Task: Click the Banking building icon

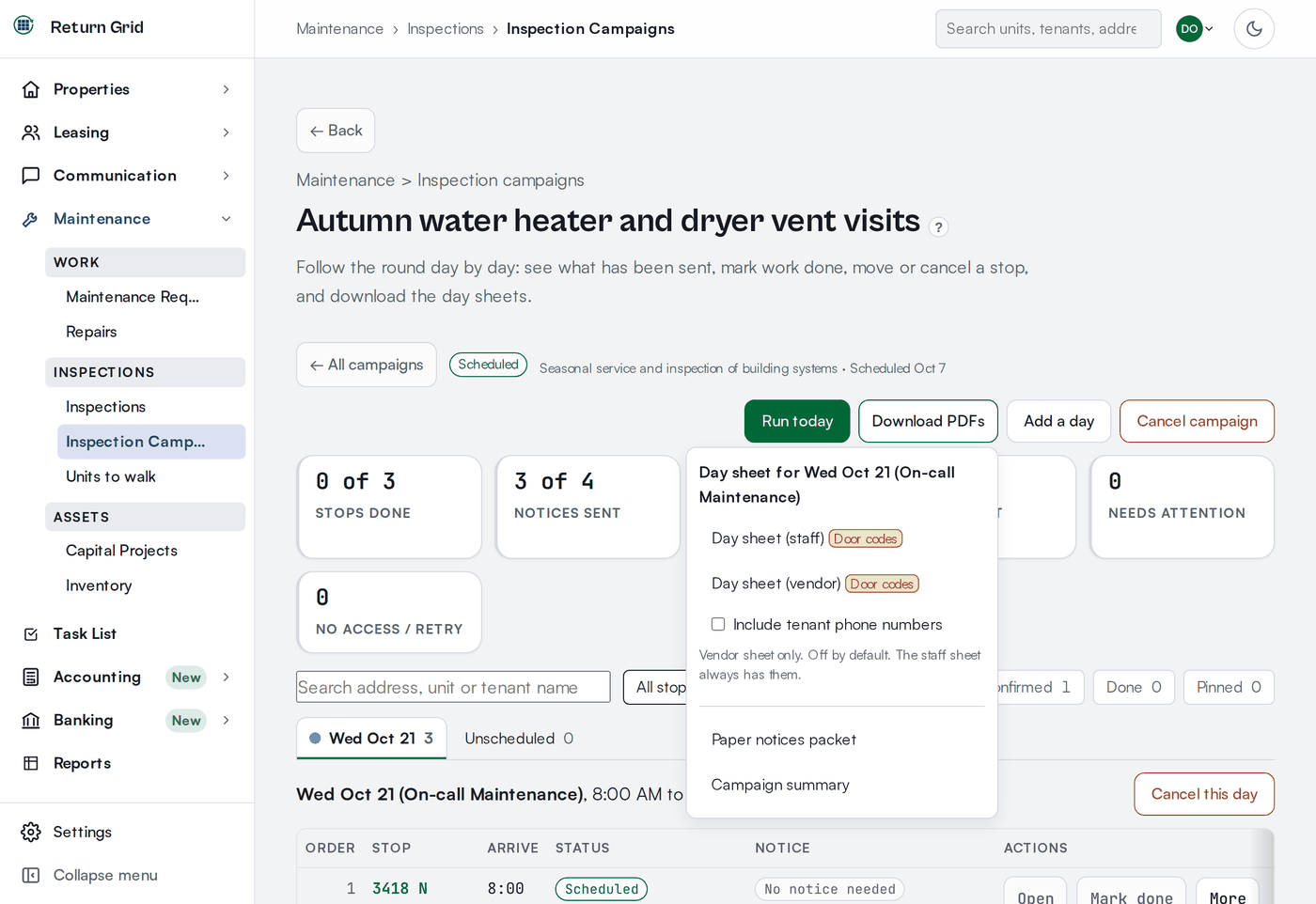Action: [31, 721]
